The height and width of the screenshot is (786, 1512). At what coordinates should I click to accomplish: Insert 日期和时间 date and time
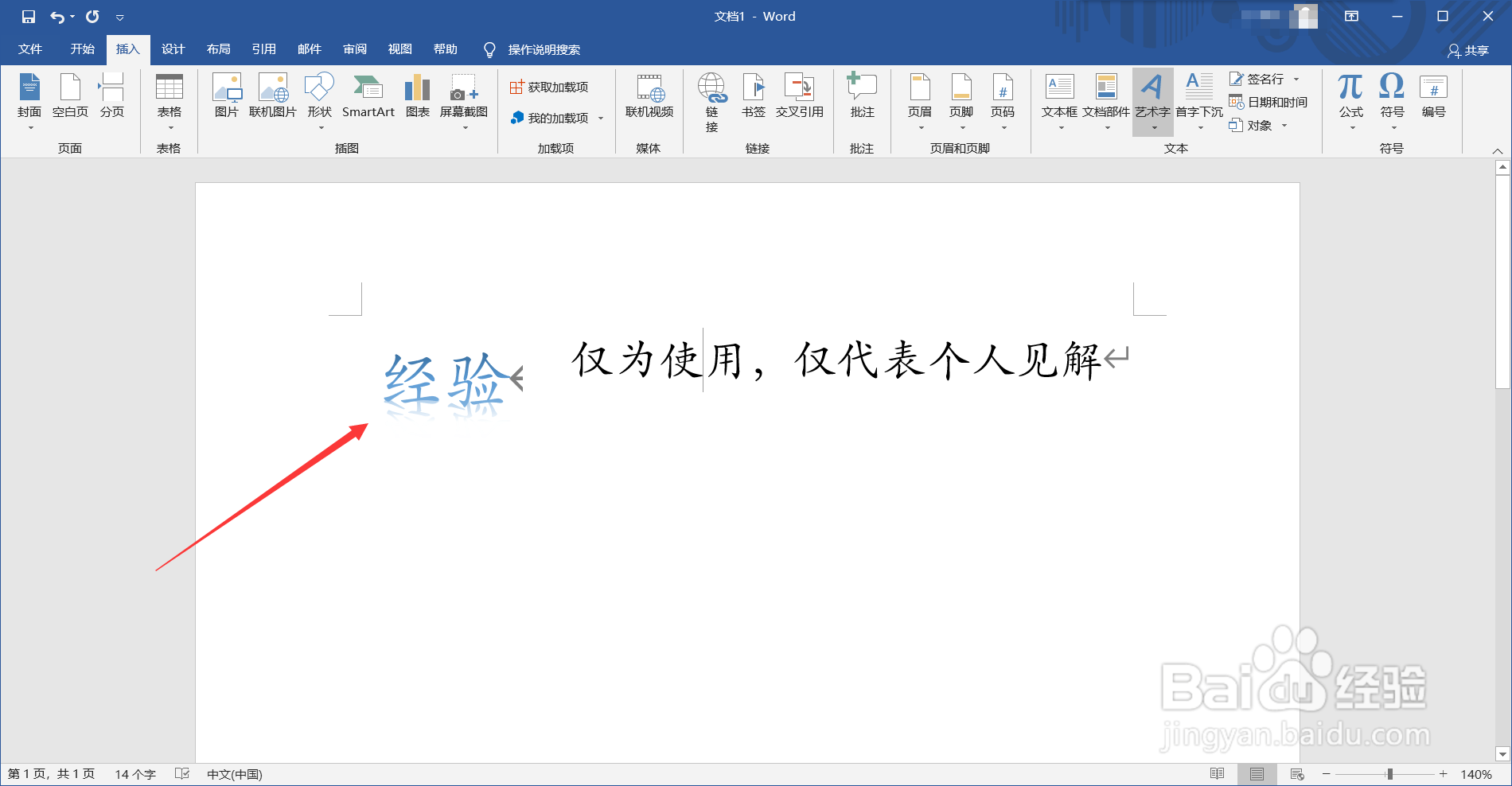(x=1268, y=102)
